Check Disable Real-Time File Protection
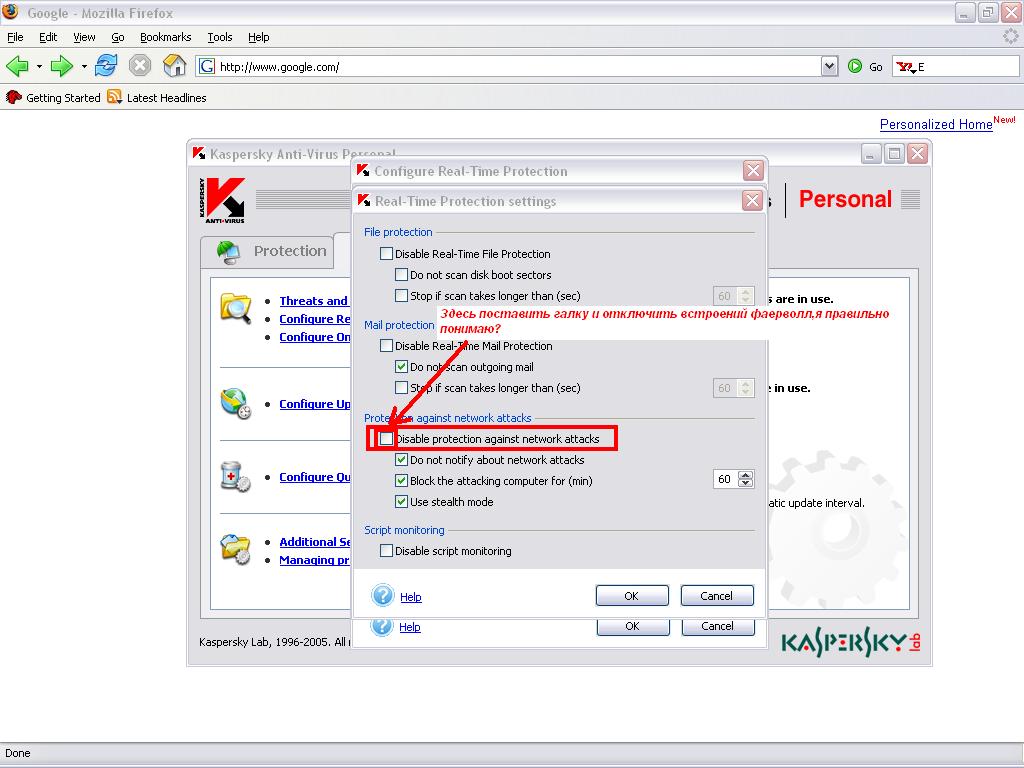Viewport: 1024px width, 768px height. click(387, 254)
